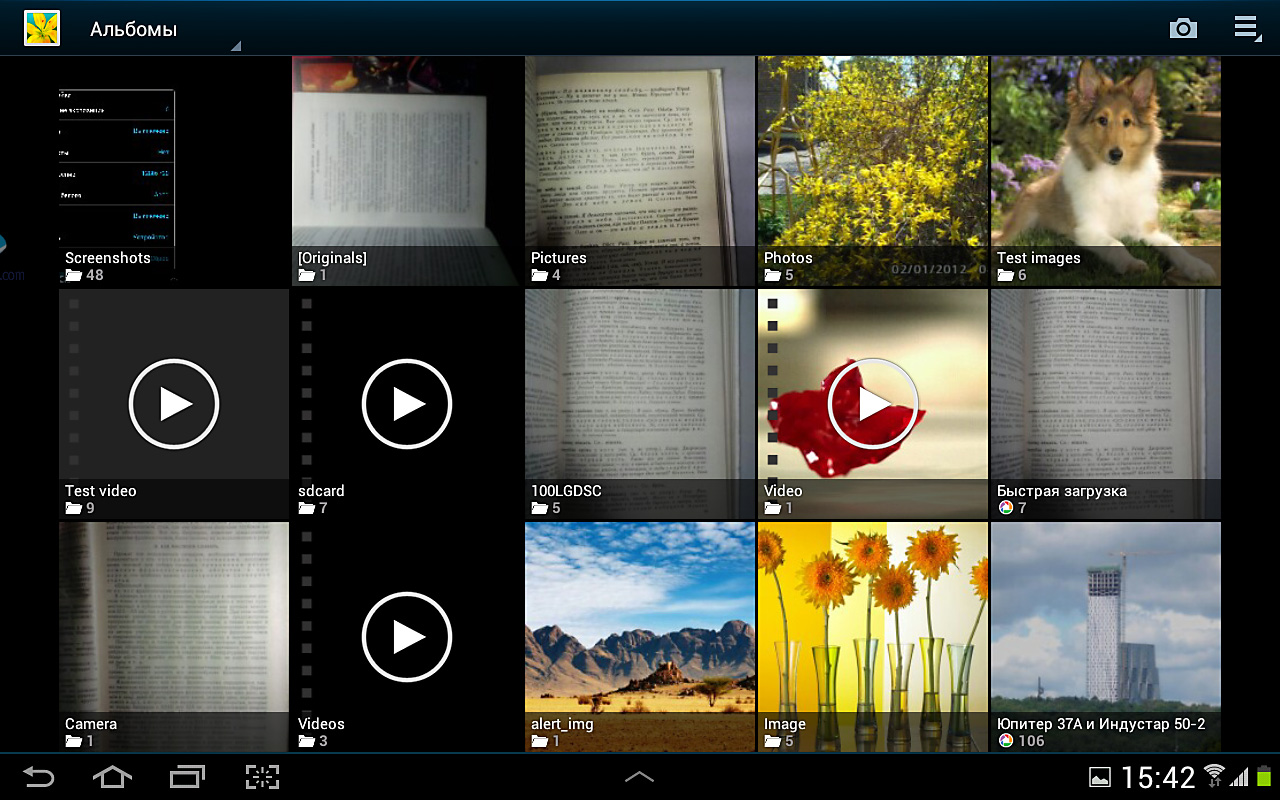
Task: Open the recent apps switcher
Action: tap(187, 777)
